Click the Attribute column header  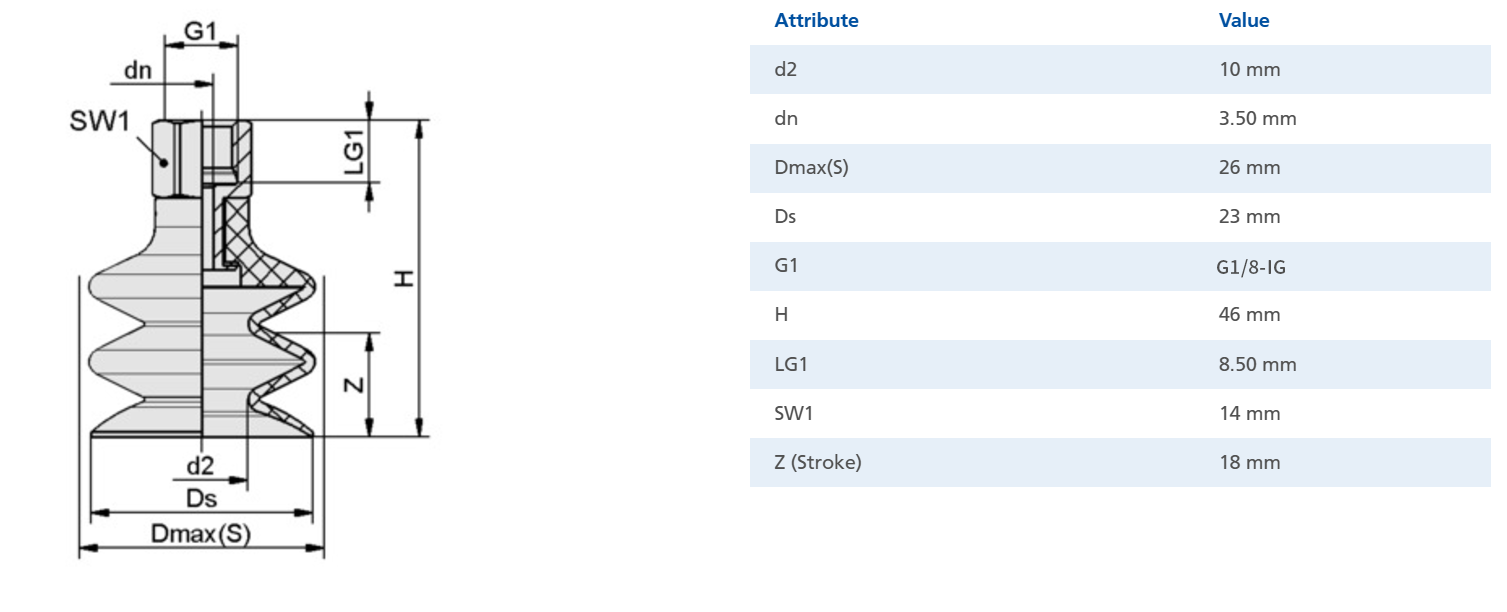click(x=816, y=20)
